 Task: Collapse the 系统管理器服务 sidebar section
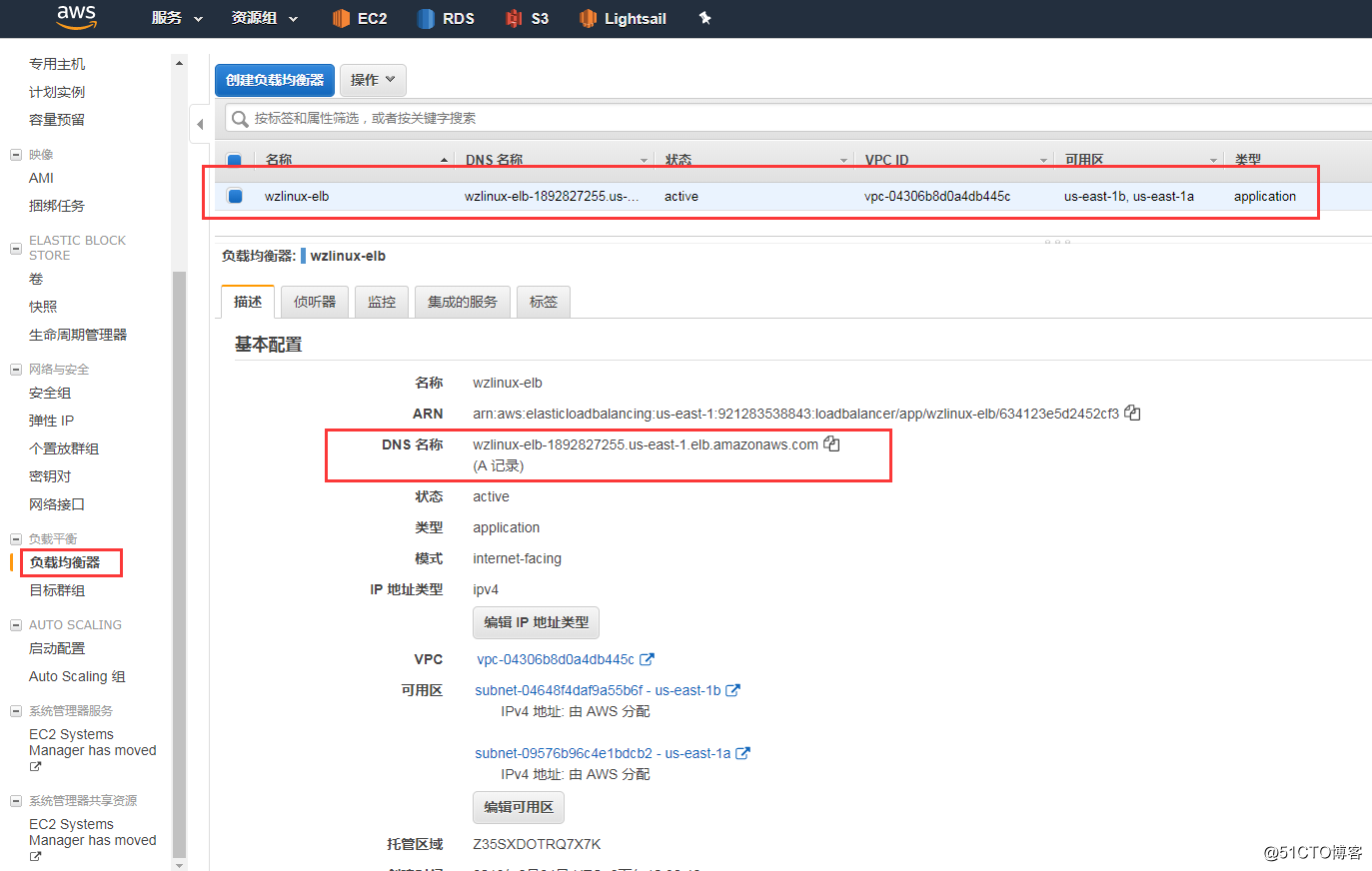(x=16, y=711)
